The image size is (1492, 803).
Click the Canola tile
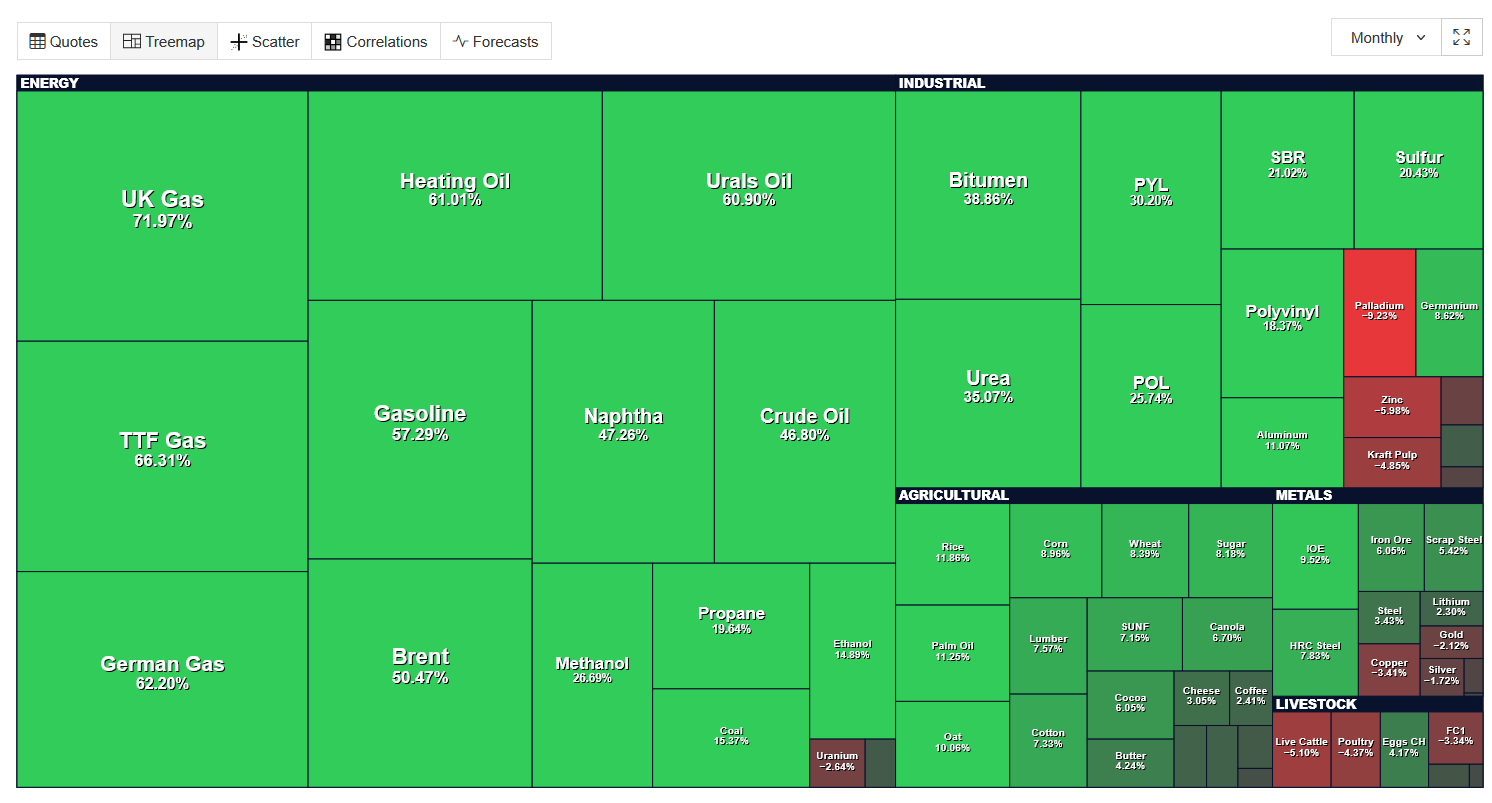click(x=1227, y=634)
